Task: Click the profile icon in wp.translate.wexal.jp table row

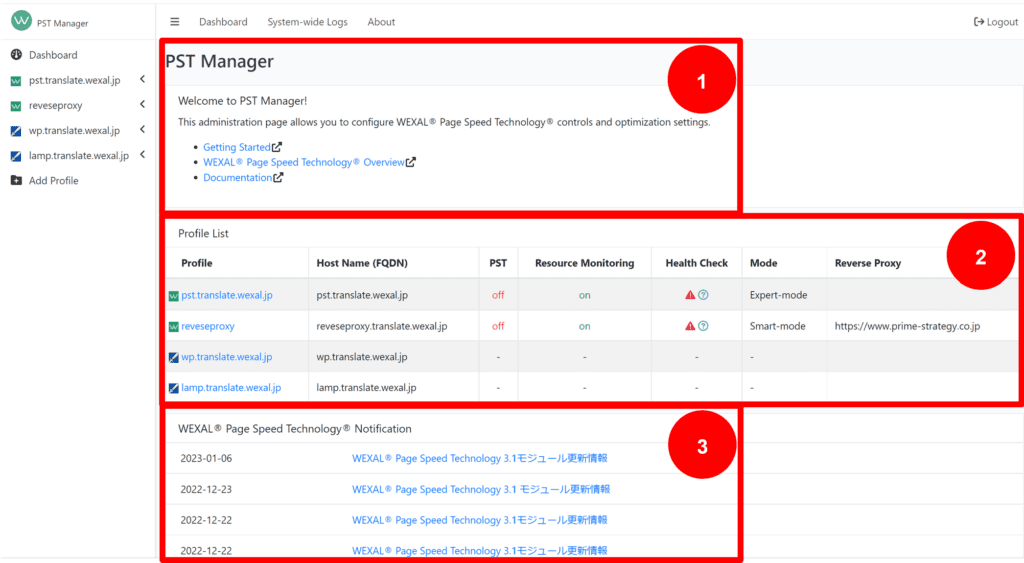Action: pos(174,357)
